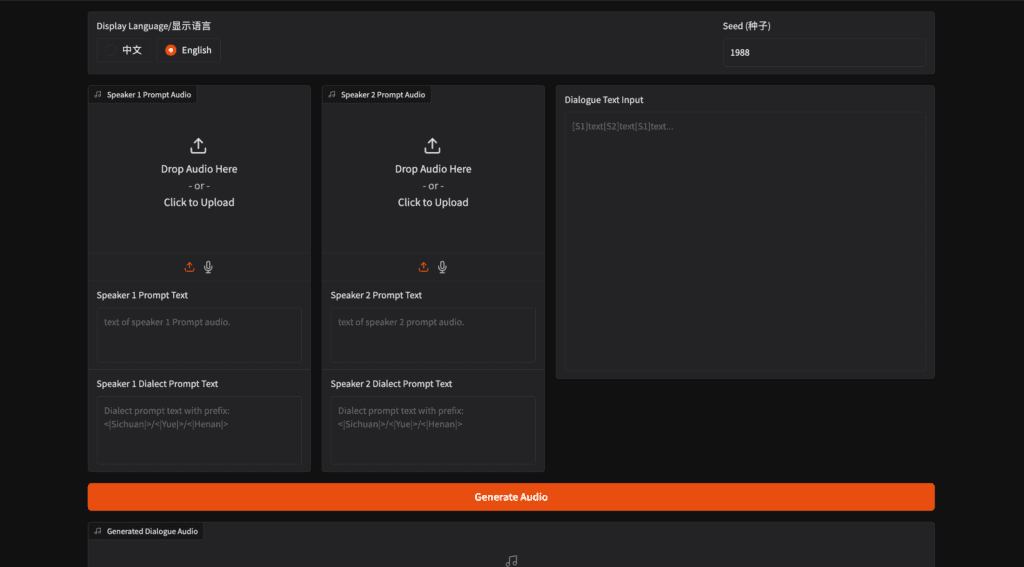Viewport: 1024px width, 567px height.
Task: Click microphone icon under Speaker 2 audio
Action: coord(442,267)
